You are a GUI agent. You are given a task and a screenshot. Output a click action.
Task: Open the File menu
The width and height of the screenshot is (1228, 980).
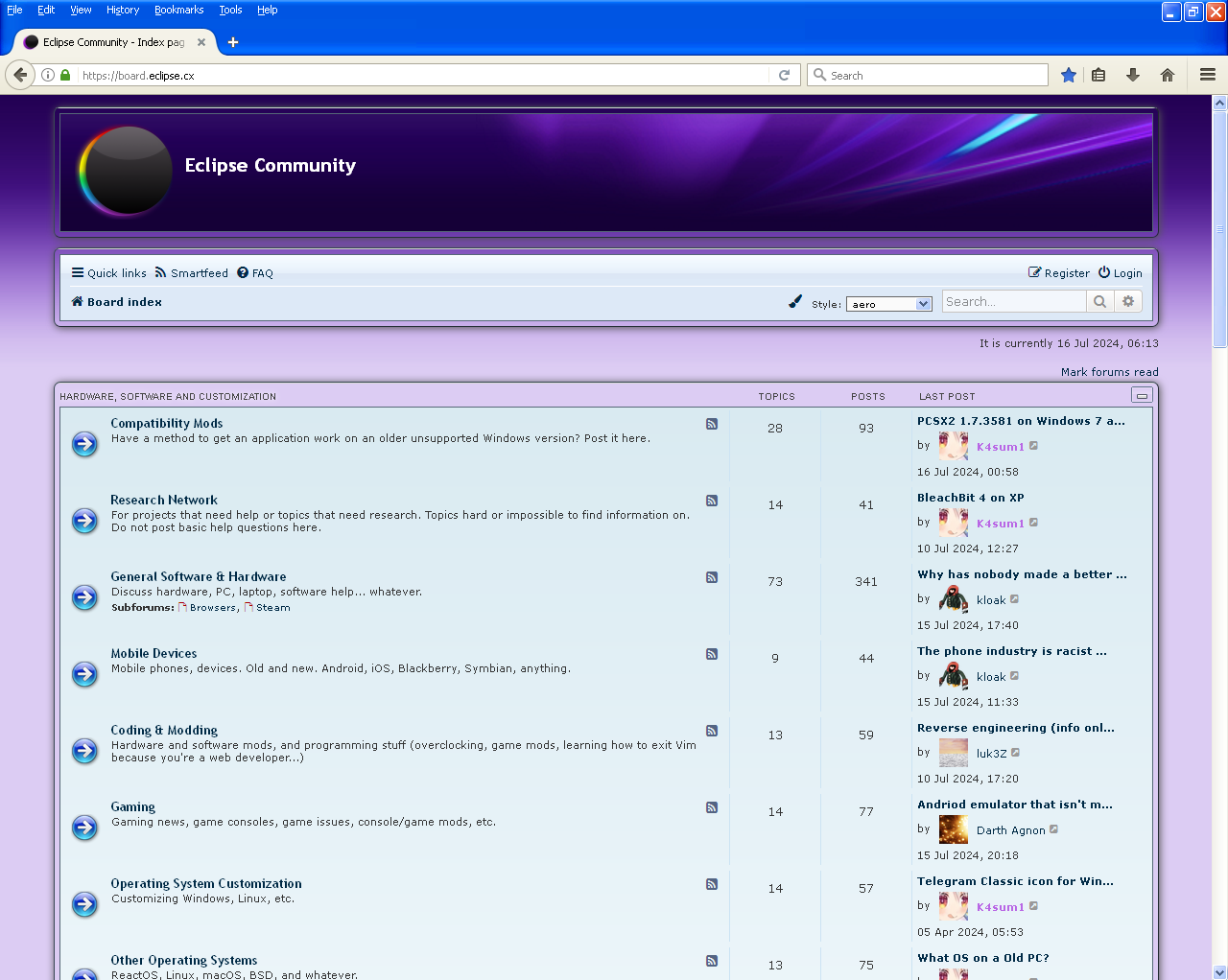coord(14,10)
